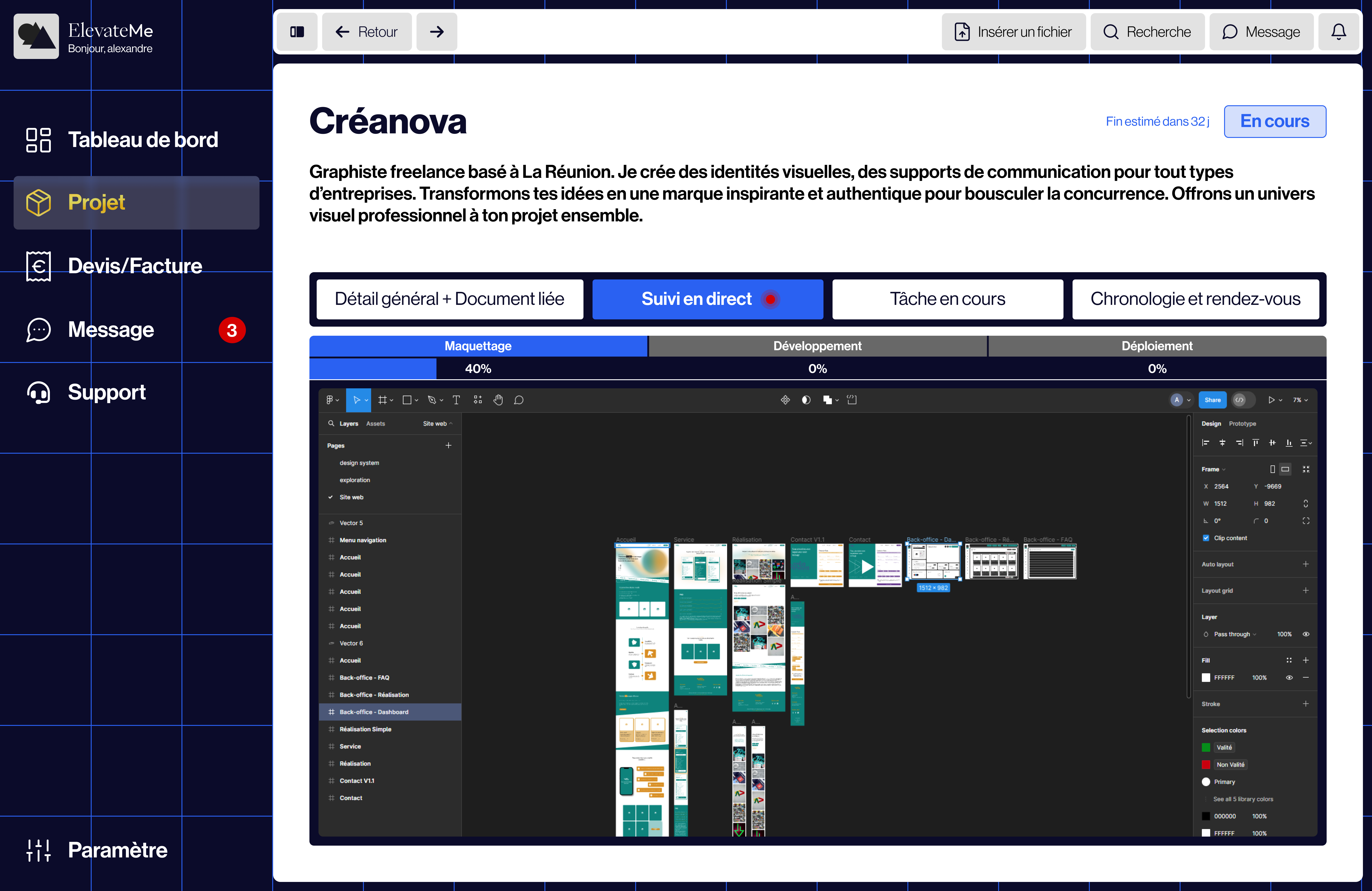Open the 7% zoom level dropdown
This screenshot has height=891, width=1372.
point(1300,400)
